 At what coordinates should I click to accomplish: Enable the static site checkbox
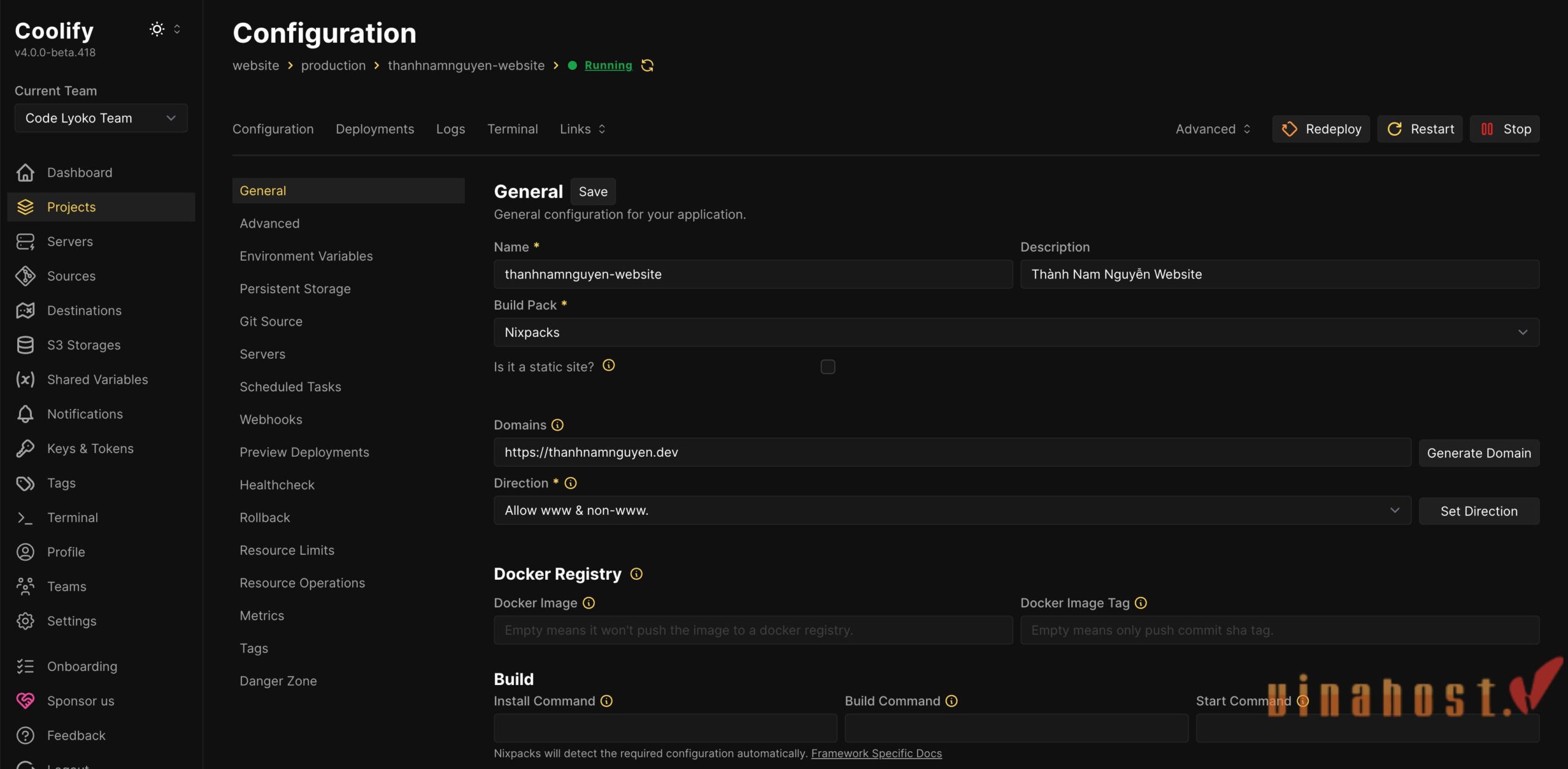[827, 367]
